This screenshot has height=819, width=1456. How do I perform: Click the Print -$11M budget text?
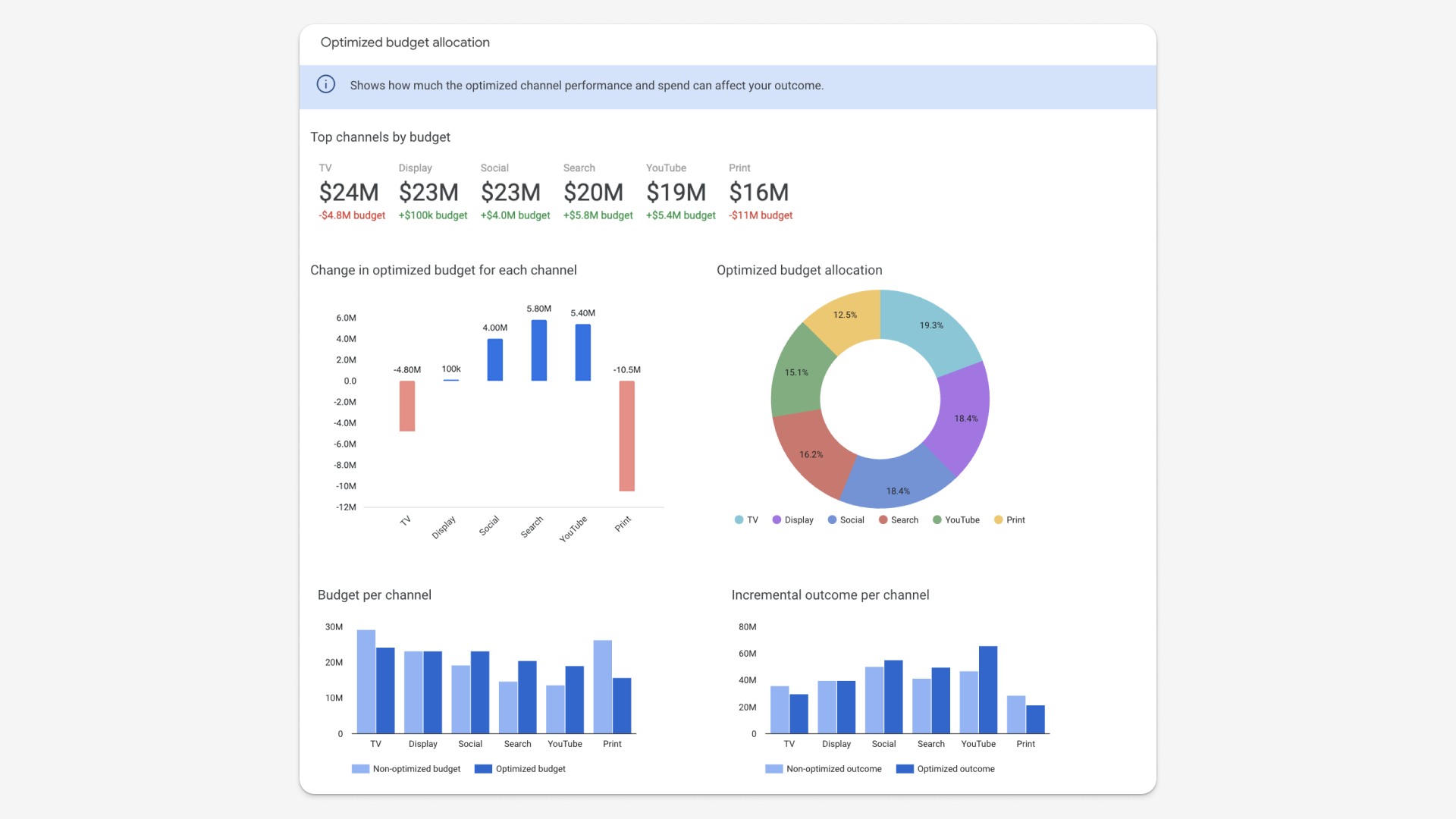[761, 215]
